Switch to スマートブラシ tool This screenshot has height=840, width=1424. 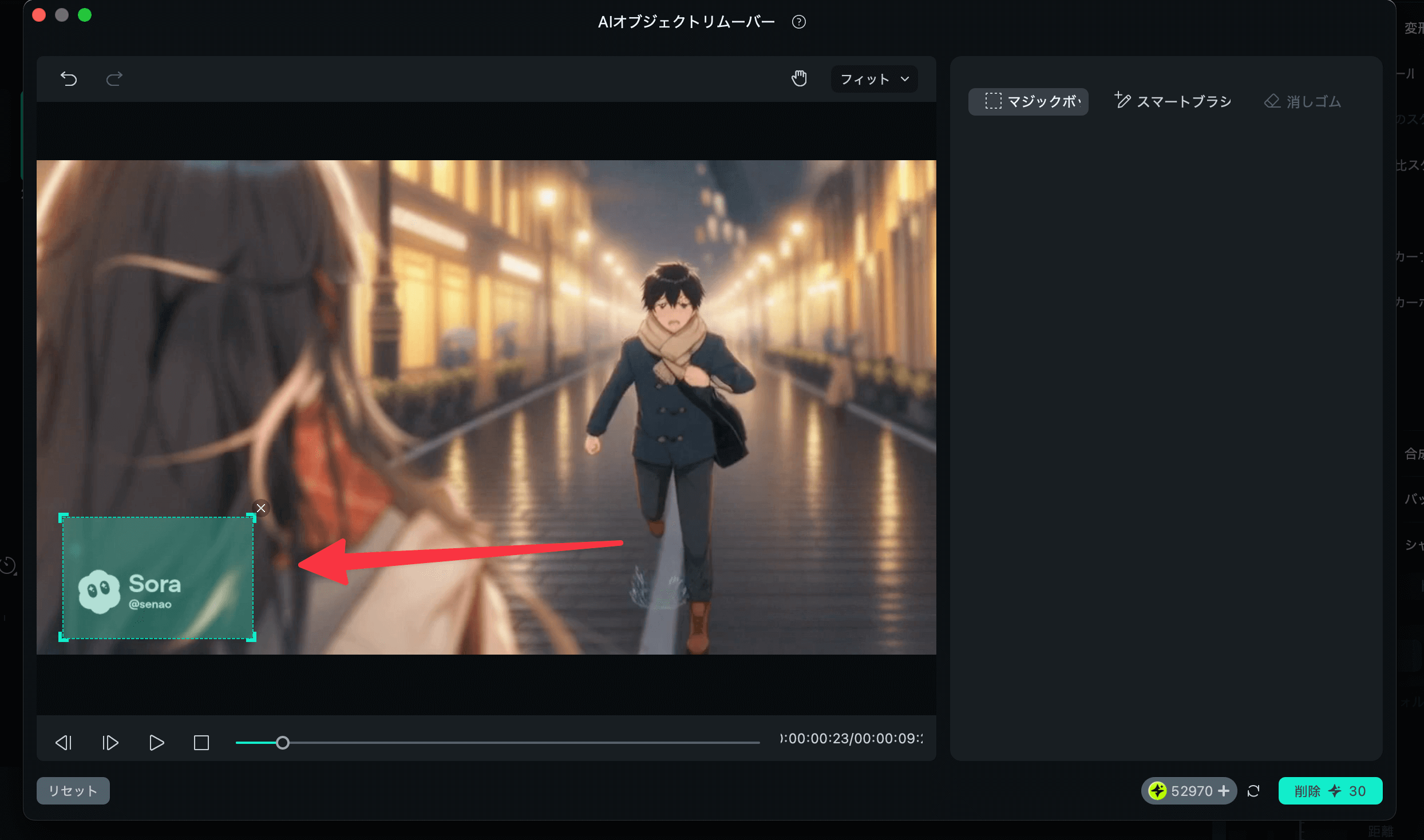tap(1173, 102)
